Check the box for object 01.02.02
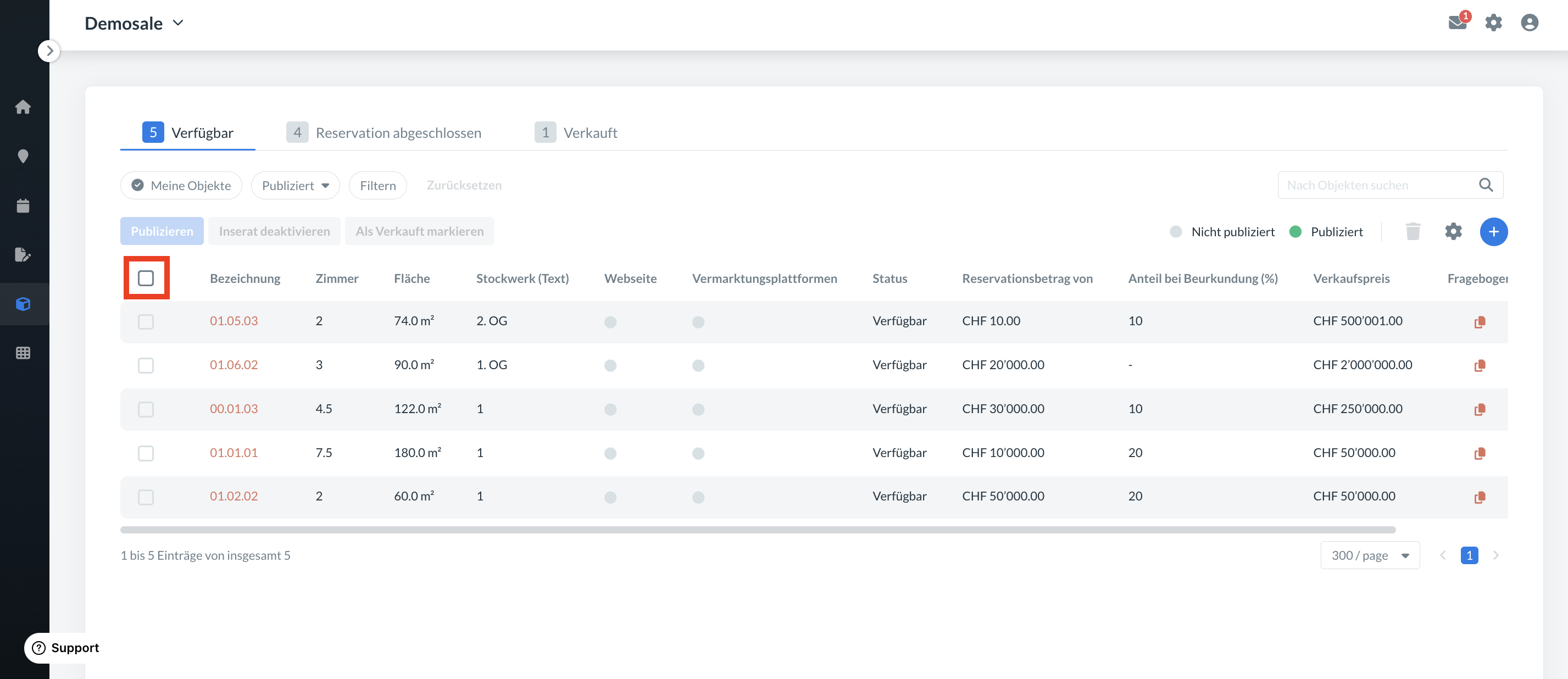Viewport: 1568px width, 679px height. tap(146, 497)
